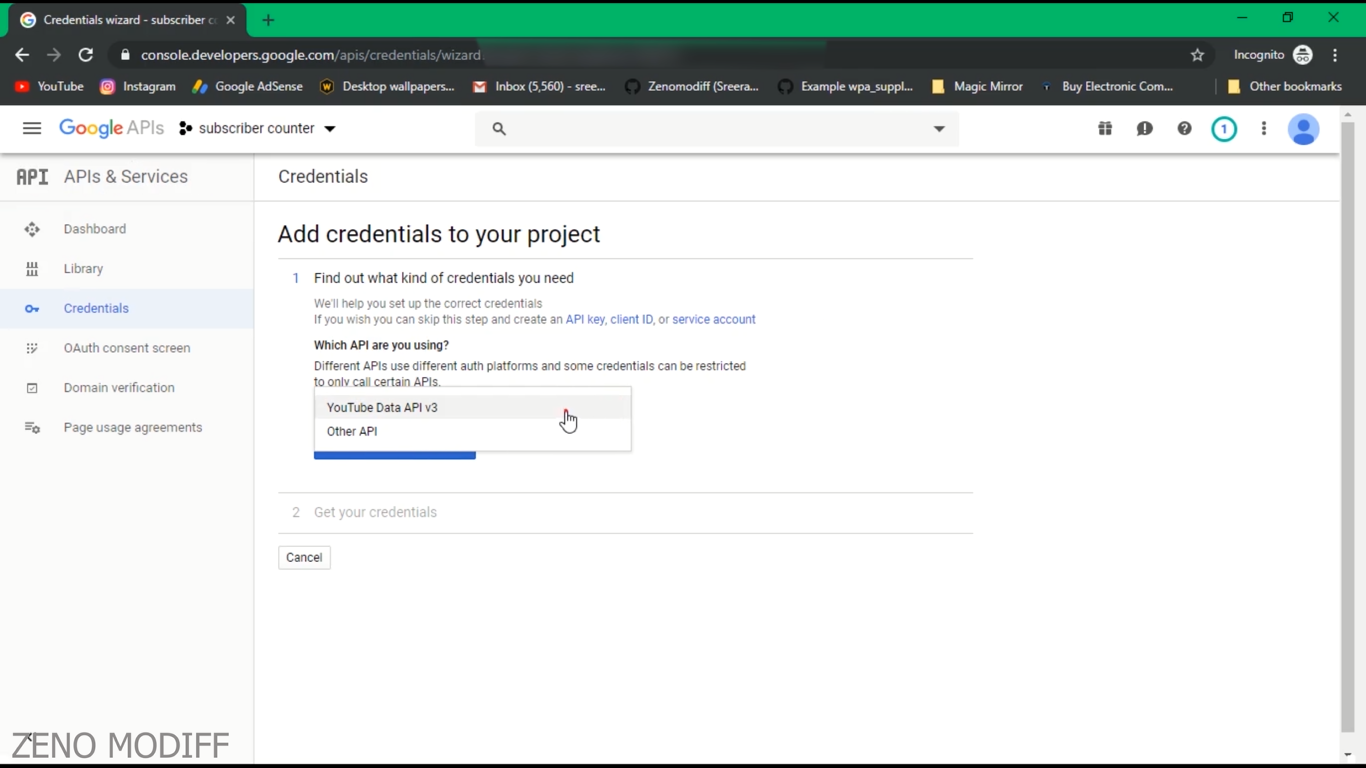Select Credentials in the sidebar
The image size is (1366, 768).
click(x=127, y=309)
